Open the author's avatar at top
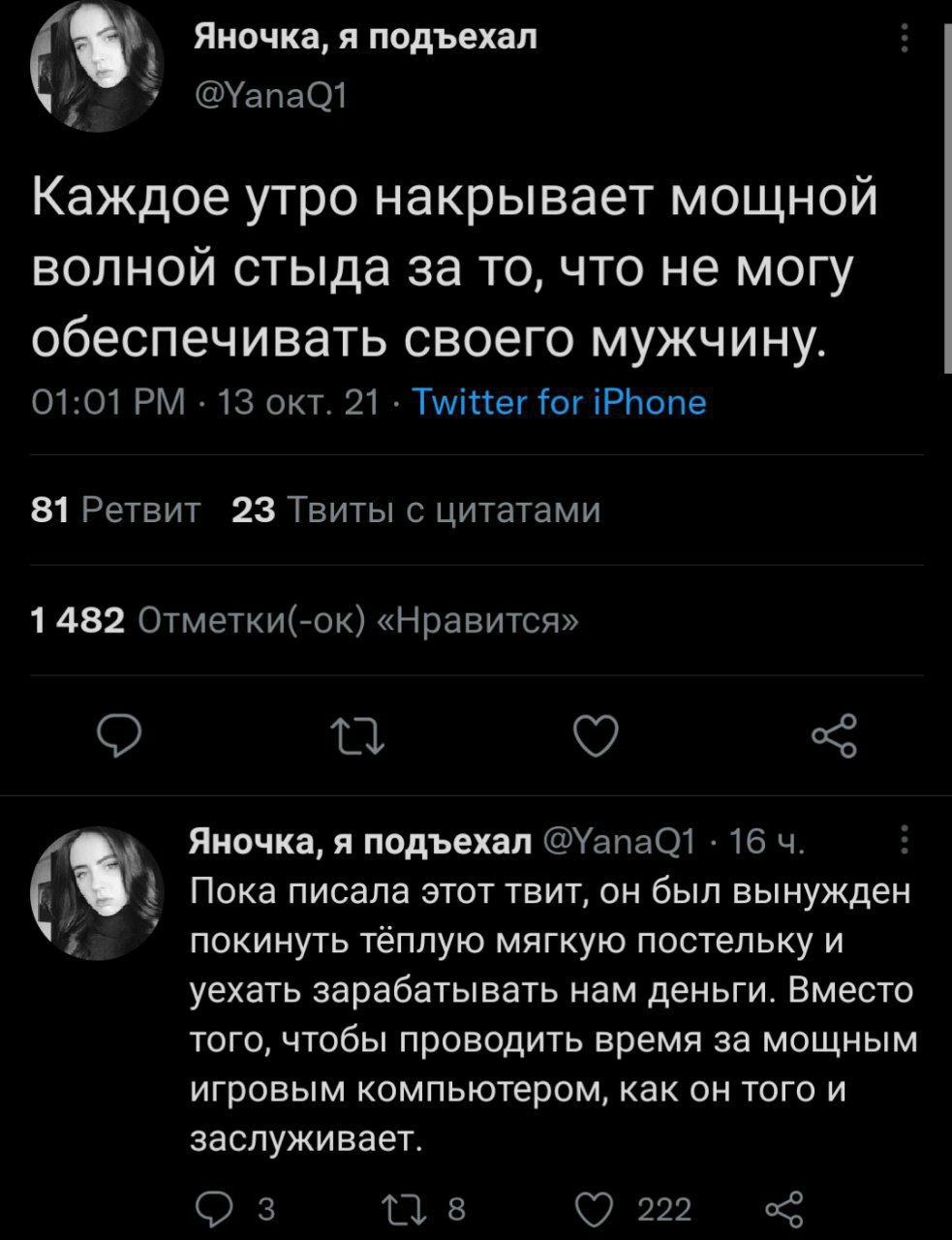This screenshot has width=952, height=1240. click(x=98, y=68)
